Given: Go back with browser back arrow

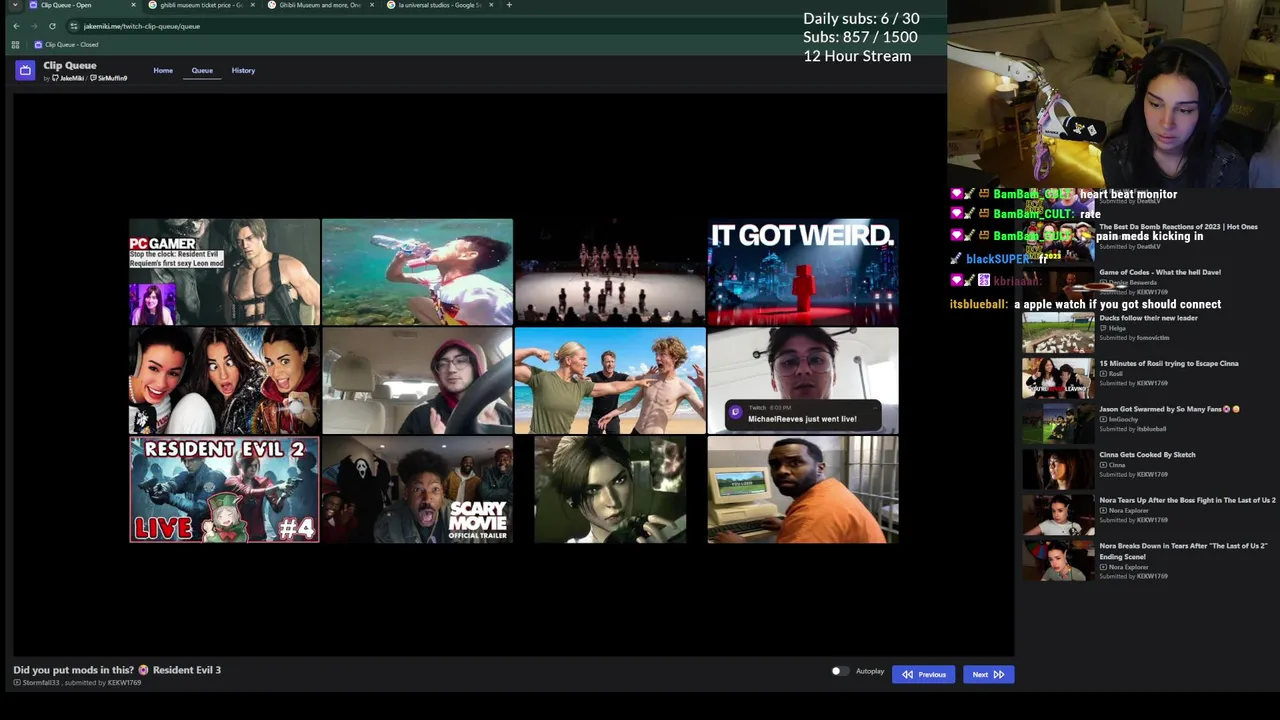Looking at the screenshot, I should point(16,26).
